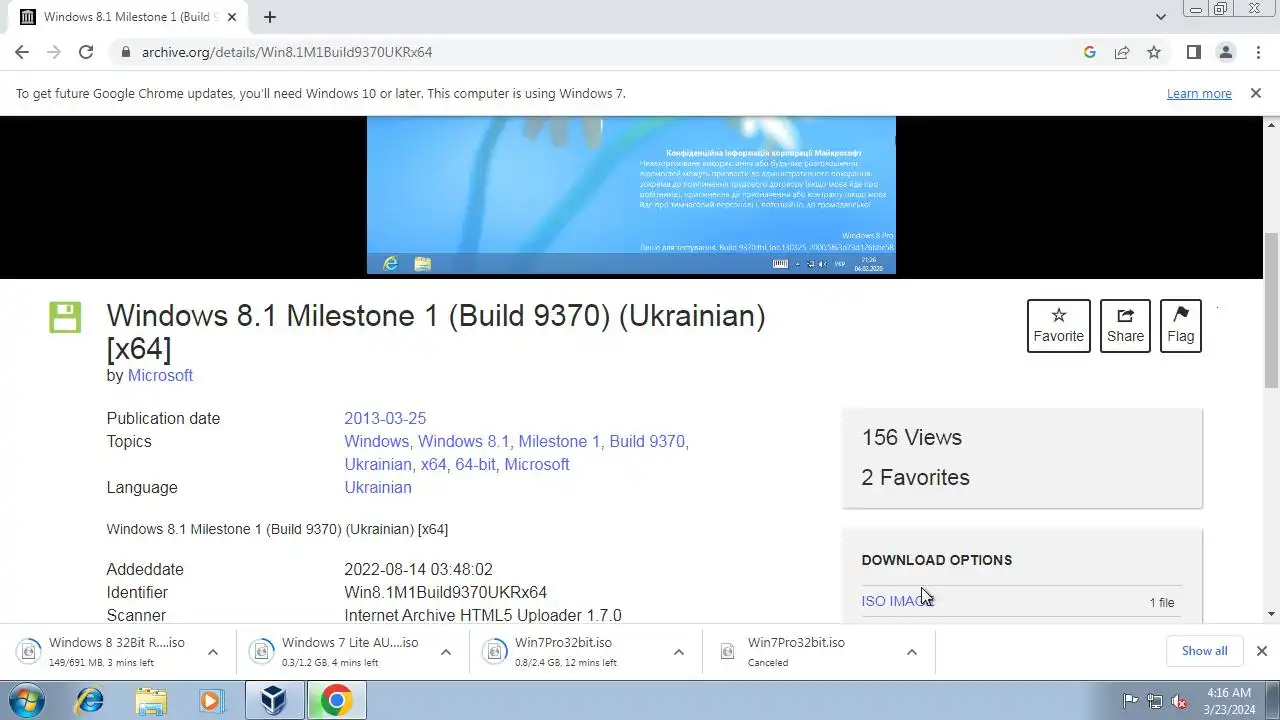Open the Milestone 1 topic link

(559, 441)
